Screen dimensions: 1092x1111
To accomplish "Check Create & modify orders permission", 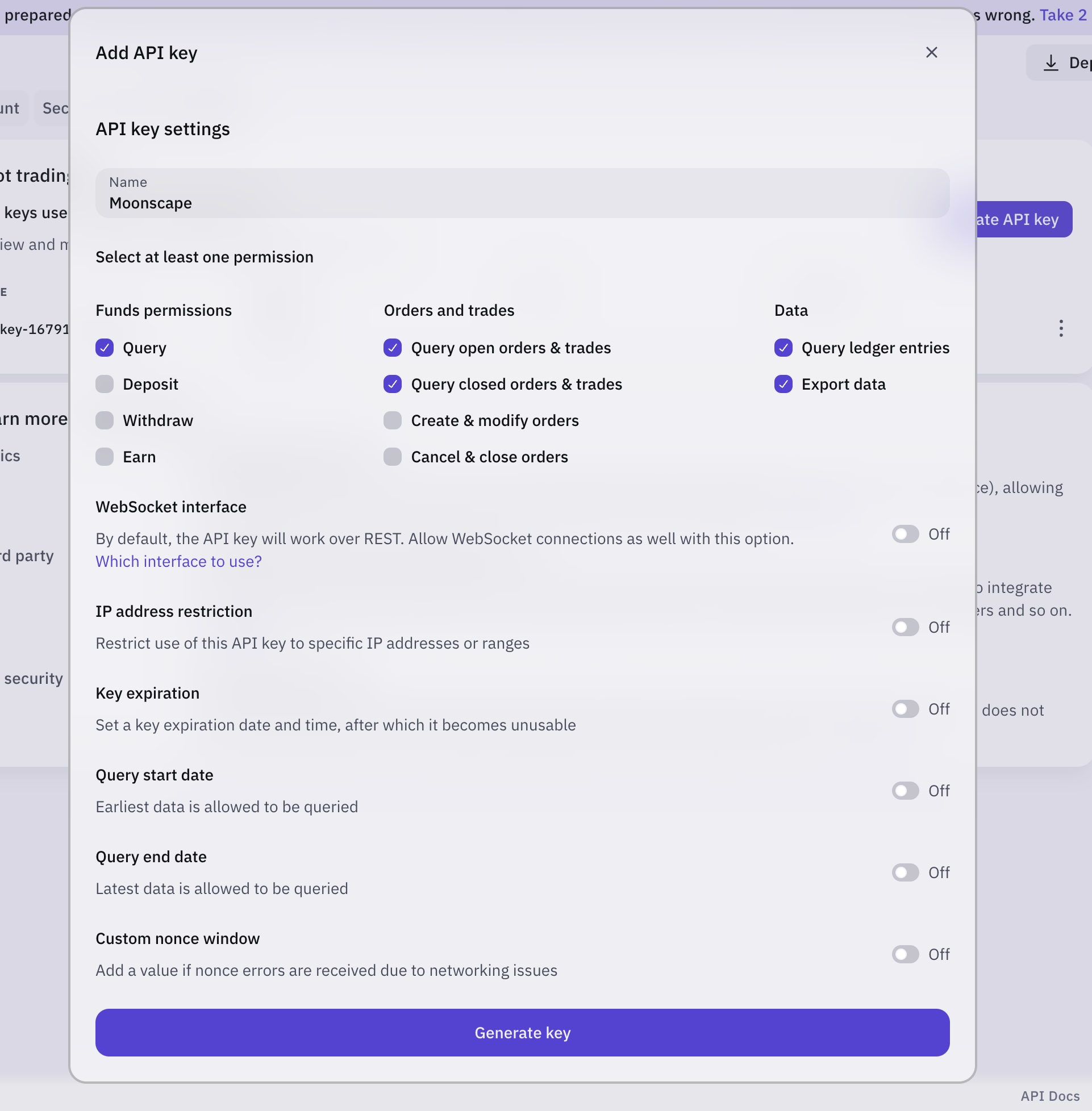I will click(393, 420).
